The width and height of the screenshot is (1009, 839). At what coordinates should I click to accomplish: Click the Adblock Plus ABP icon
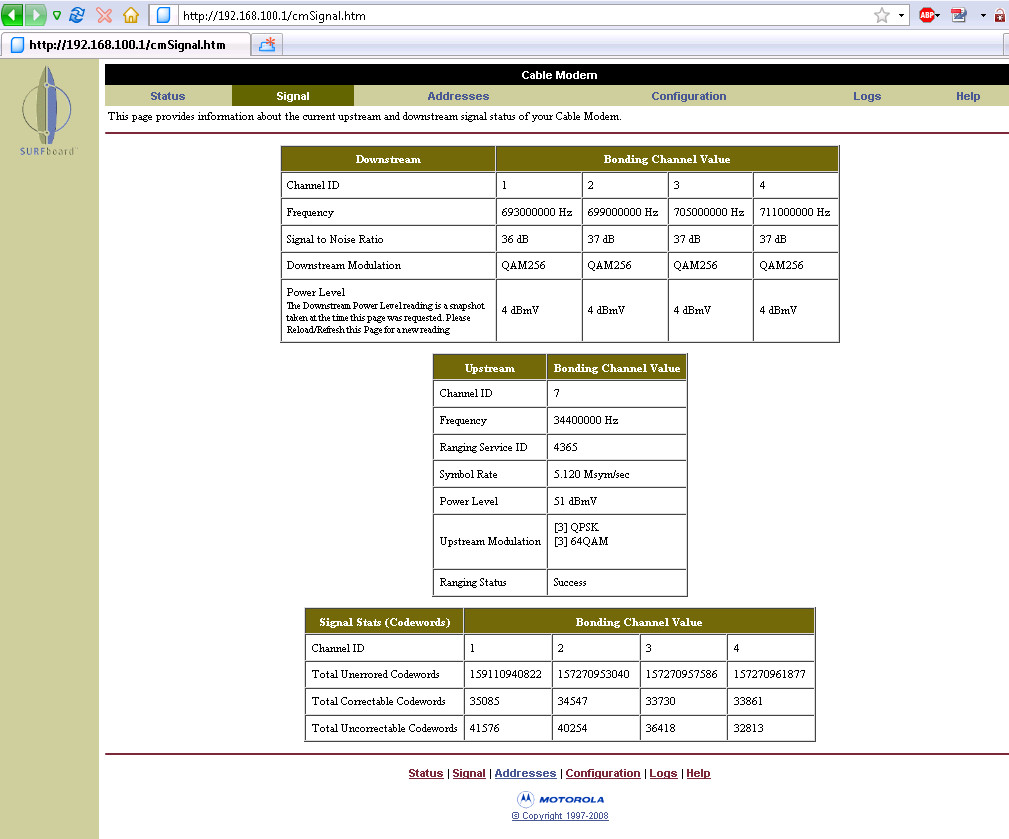(927, 15)
